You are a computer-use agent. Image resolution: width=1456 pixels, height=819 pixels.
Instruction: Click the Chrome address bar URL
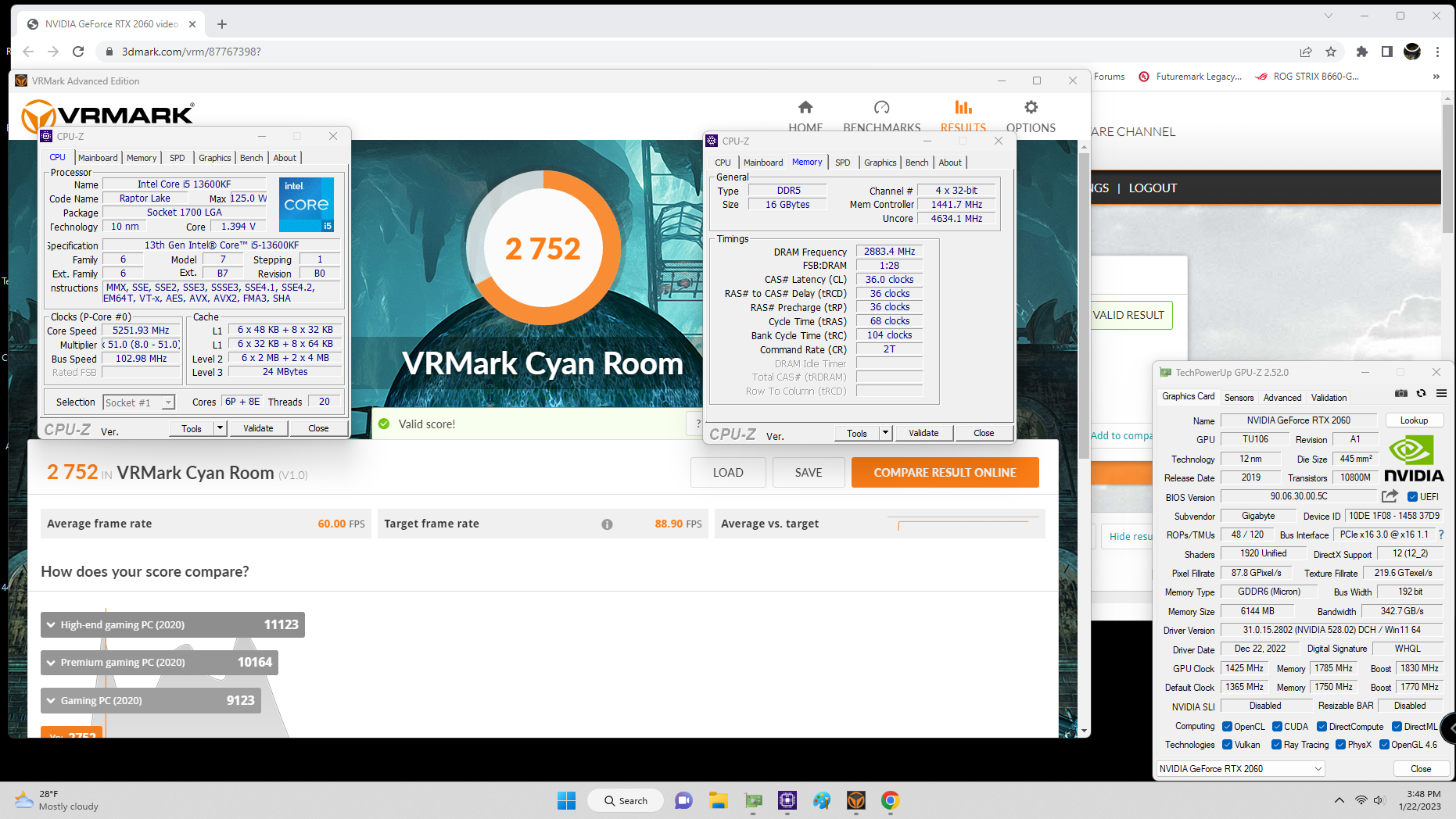[192, 52]
